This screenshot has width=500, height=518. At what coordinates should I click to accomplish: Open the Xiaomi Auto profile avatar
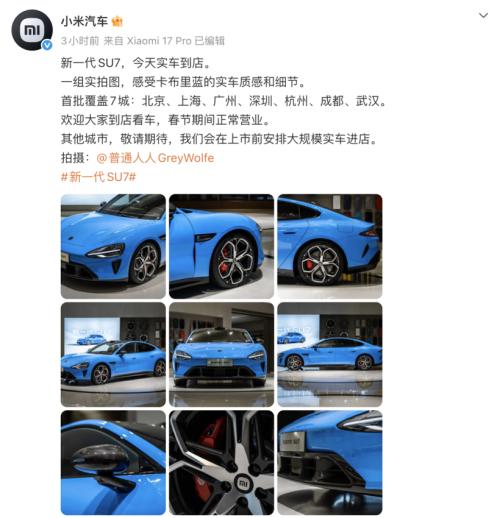pos(32,30)
